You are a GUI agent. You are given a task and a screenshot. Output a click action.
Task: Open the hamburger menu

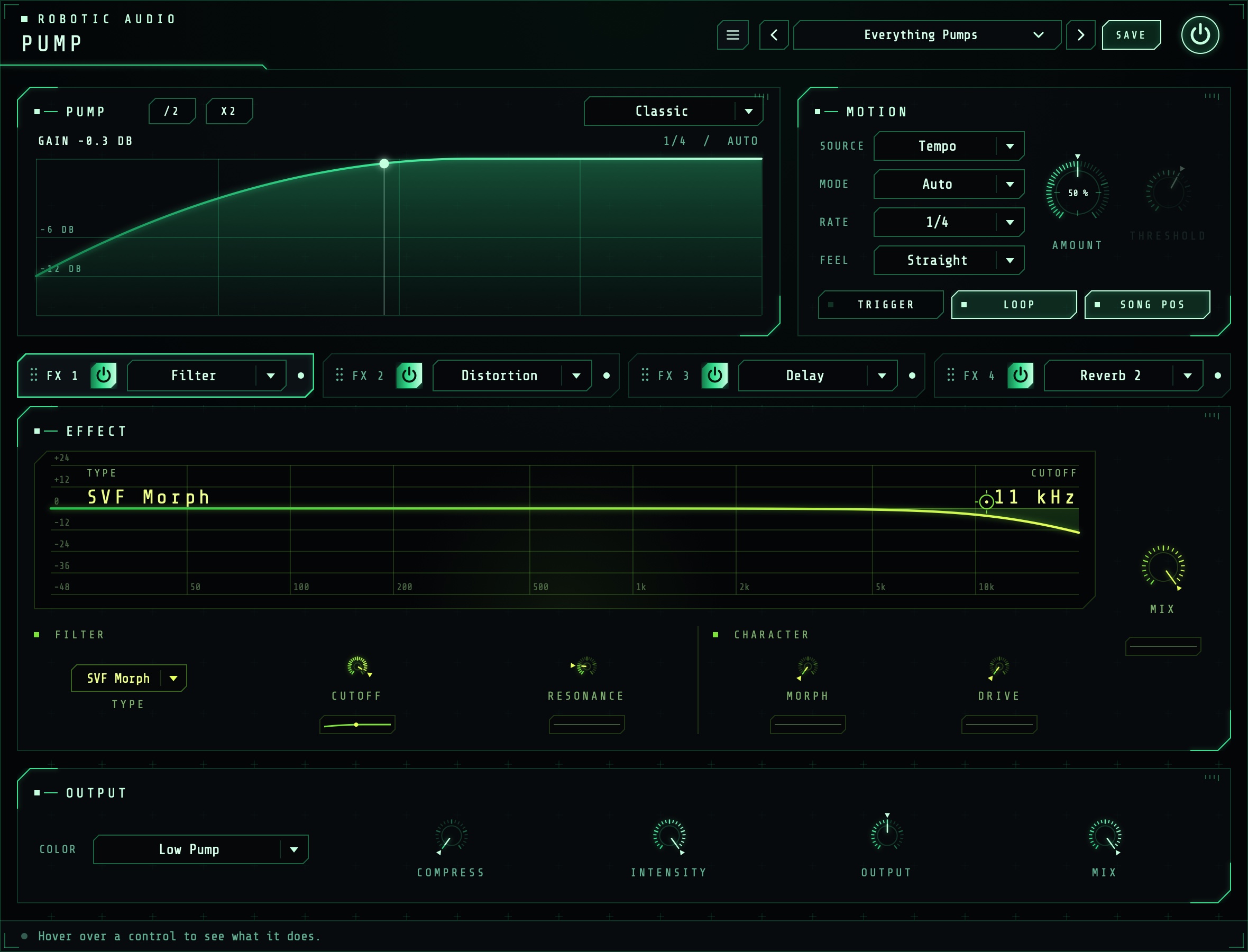pyautogui.click(x=732, y=35)
